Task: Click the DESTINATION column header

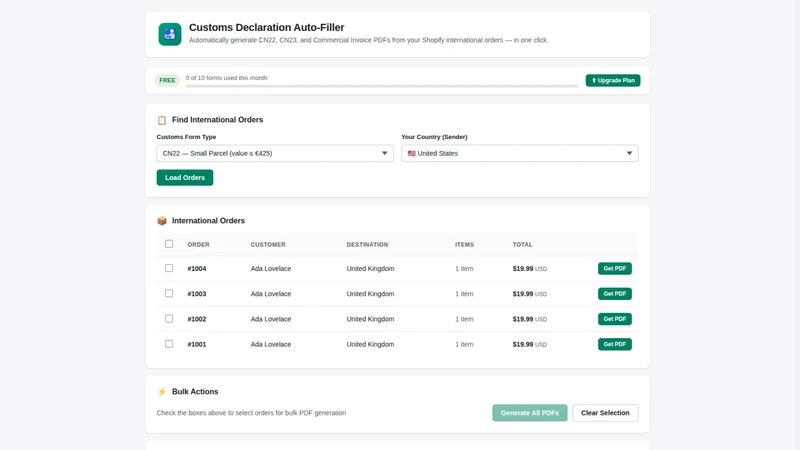Action: 367,245
